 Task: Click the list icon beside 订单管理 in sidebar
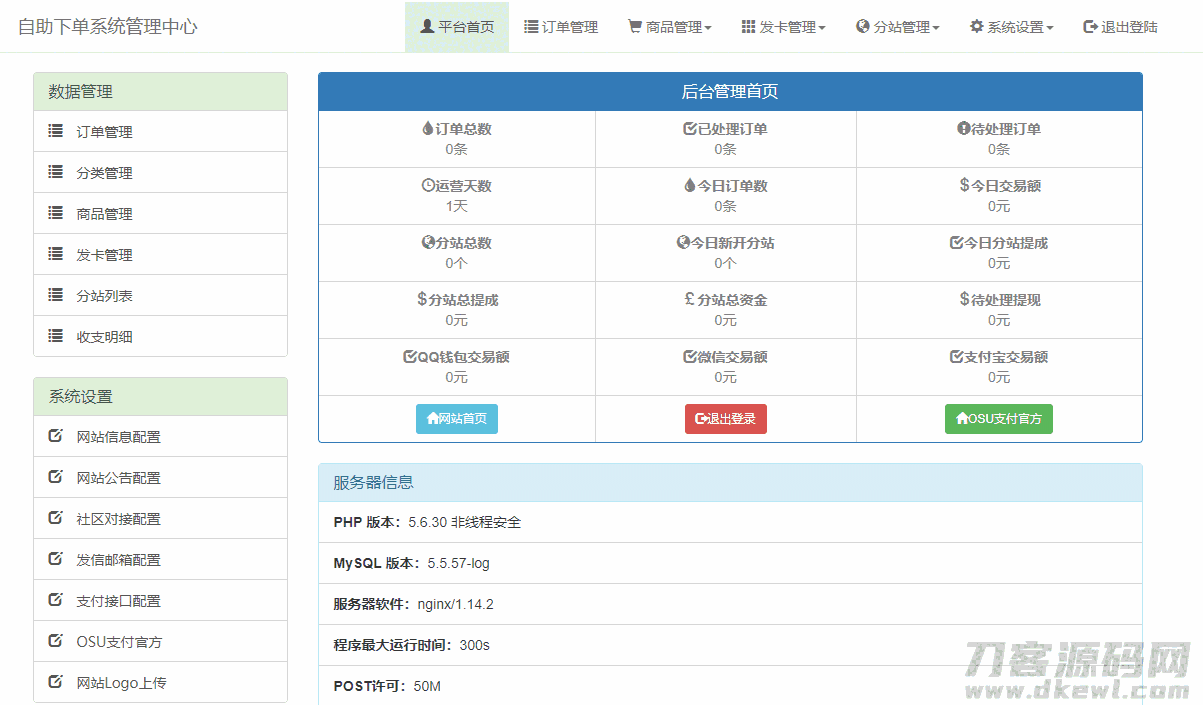tap(56, 131)
